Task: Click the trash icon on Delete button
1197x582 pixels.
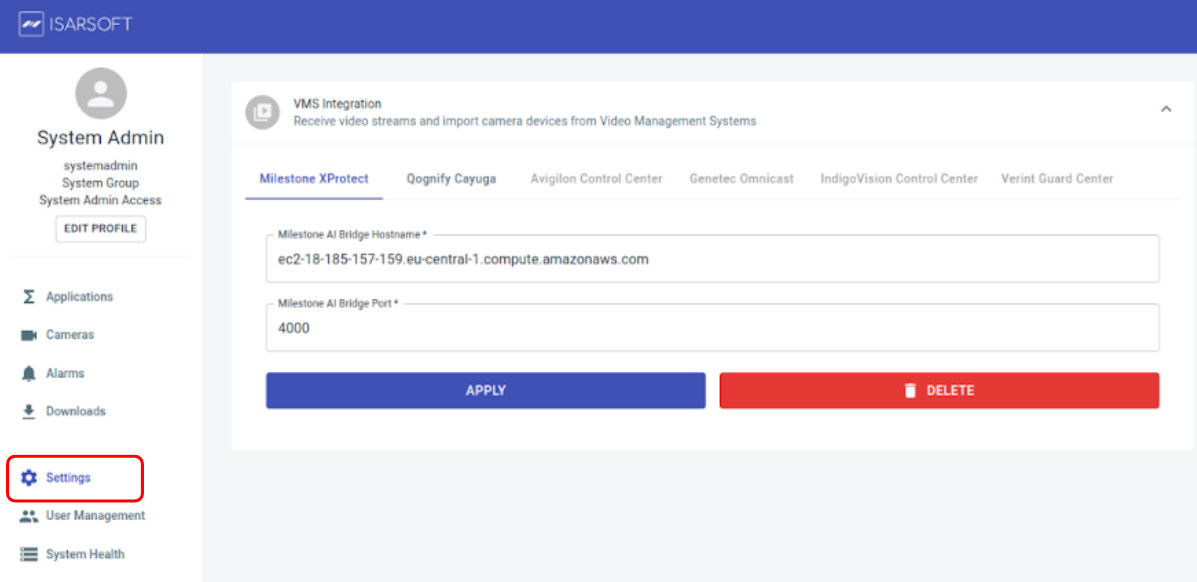Action: tap(909, 391)
